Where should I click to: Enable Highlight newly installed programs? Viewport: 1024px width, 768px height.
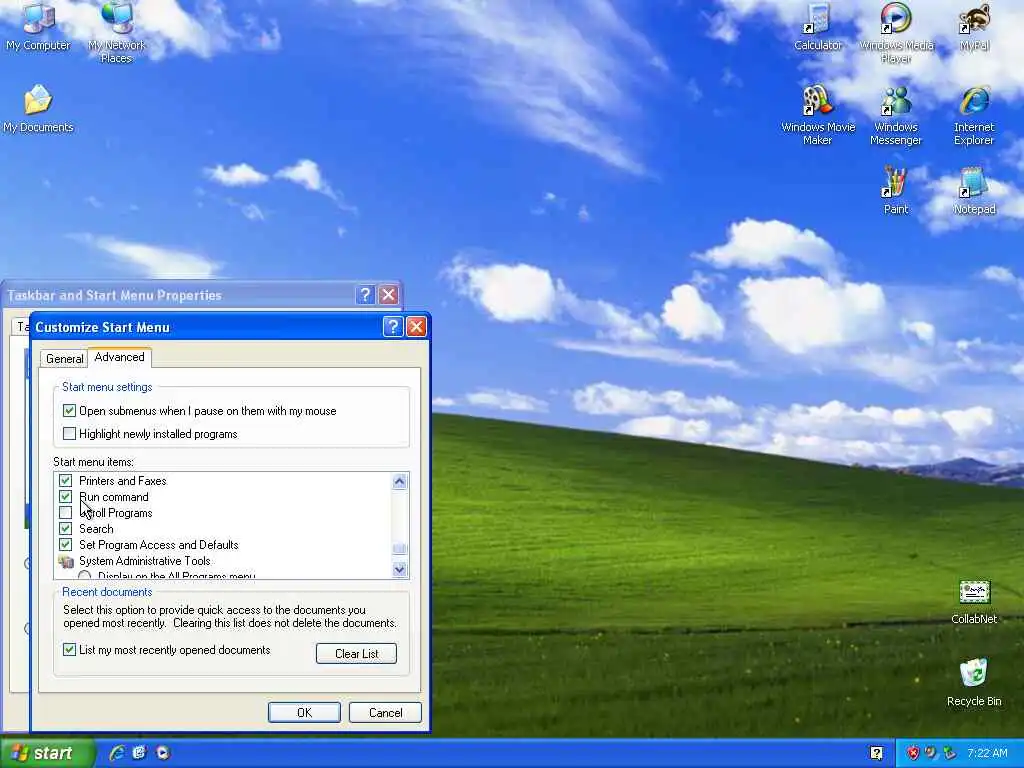pyautogui.click(x=69, y=434)
